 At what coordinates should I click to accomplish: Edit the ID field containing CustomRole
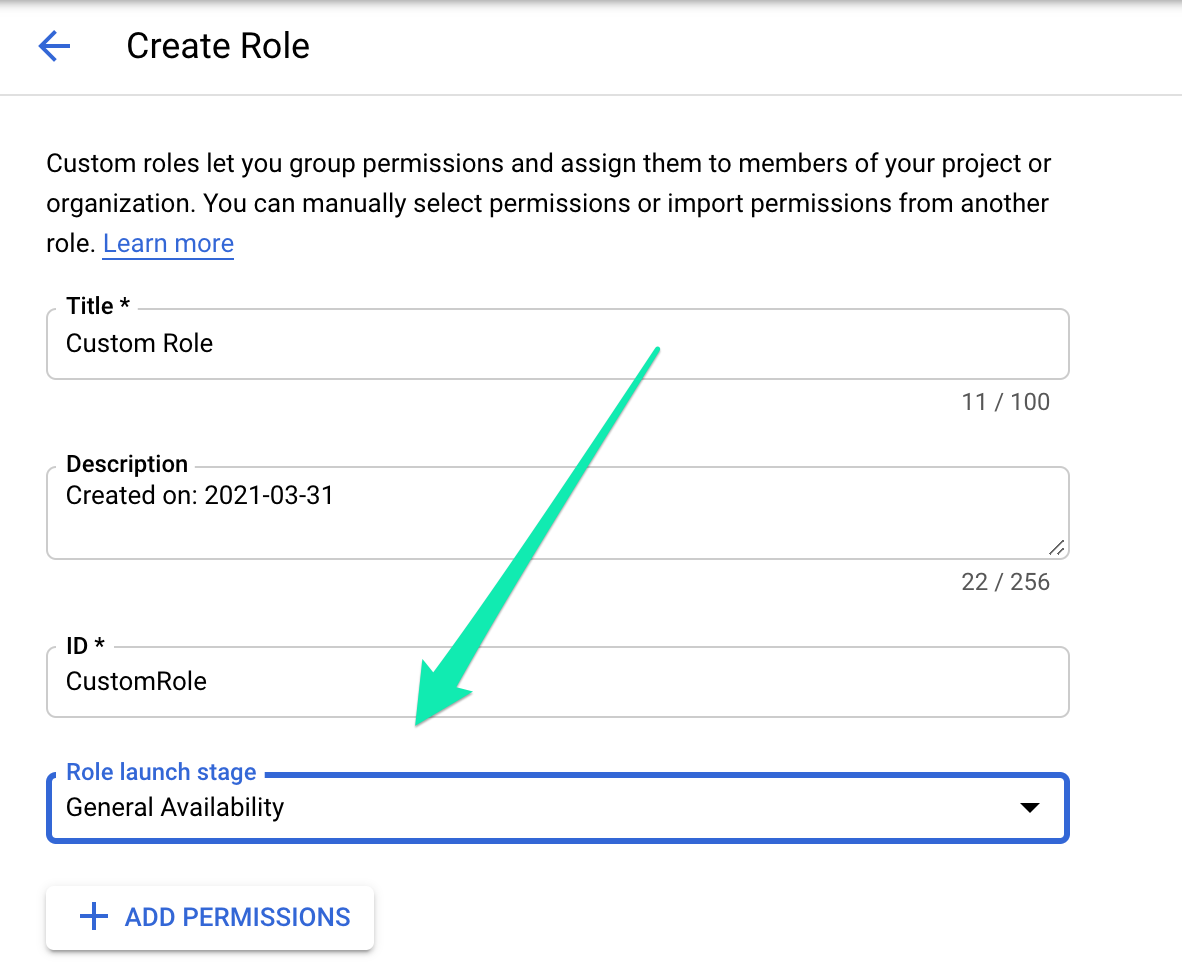tap(558, 681)
